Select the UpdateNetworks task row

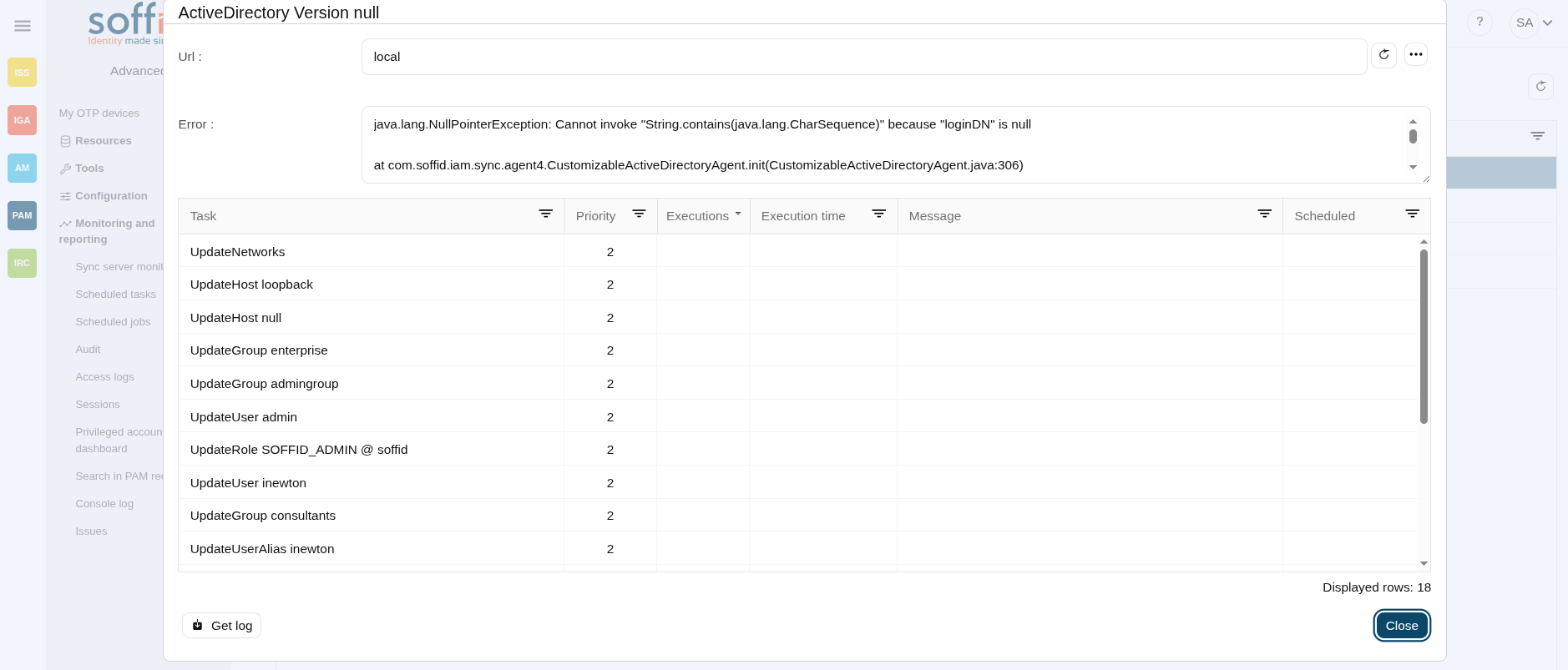pos(798,251)
